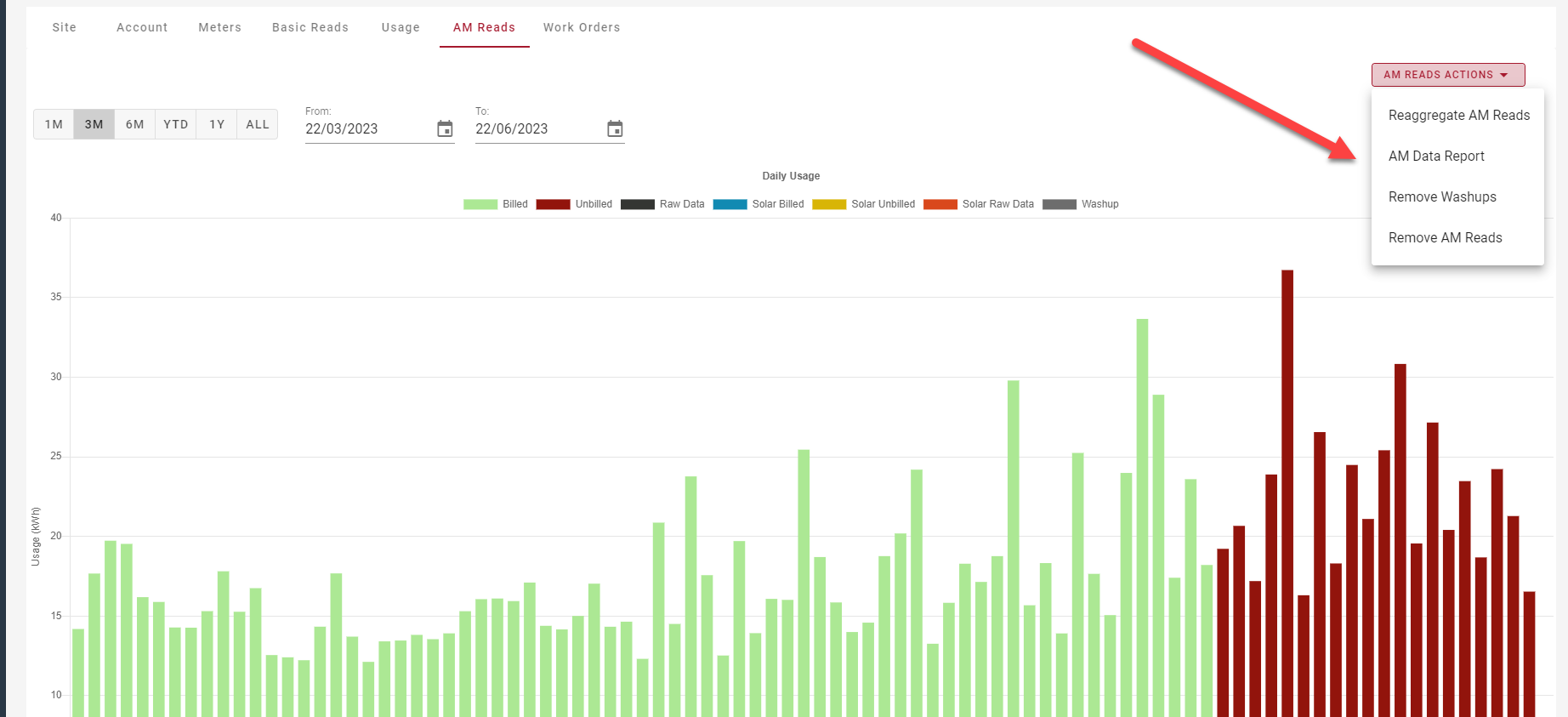Screen dimensions: 1568x717
Task: Select Remove Washups menu item
Action: point(1442,197)
